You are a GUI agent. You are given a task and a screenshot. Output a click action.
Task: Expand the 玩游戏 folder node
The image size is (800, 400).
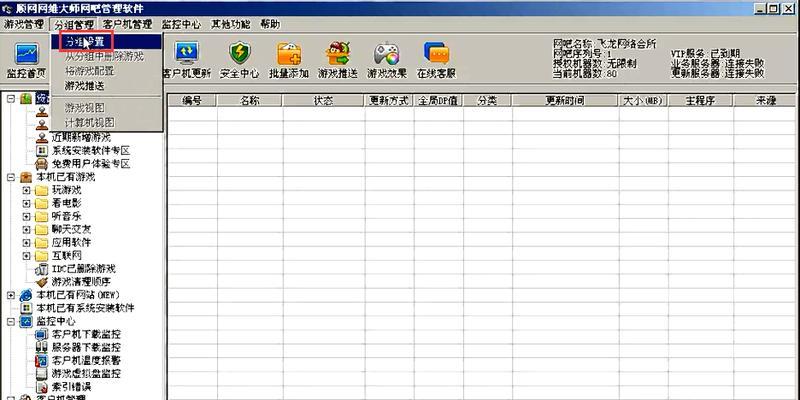27,189
